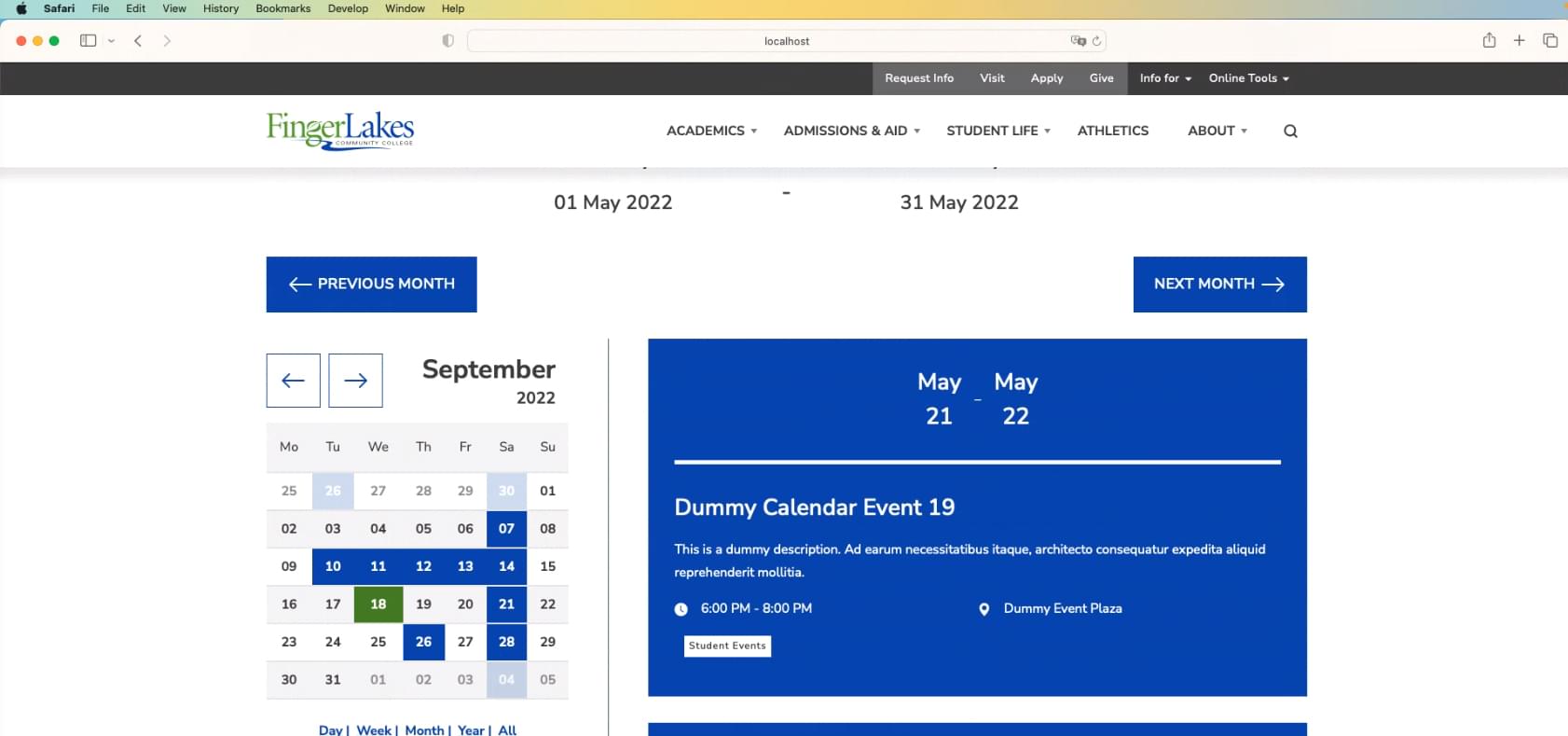Click the site search magnifier icon

tap(1290, 132)
